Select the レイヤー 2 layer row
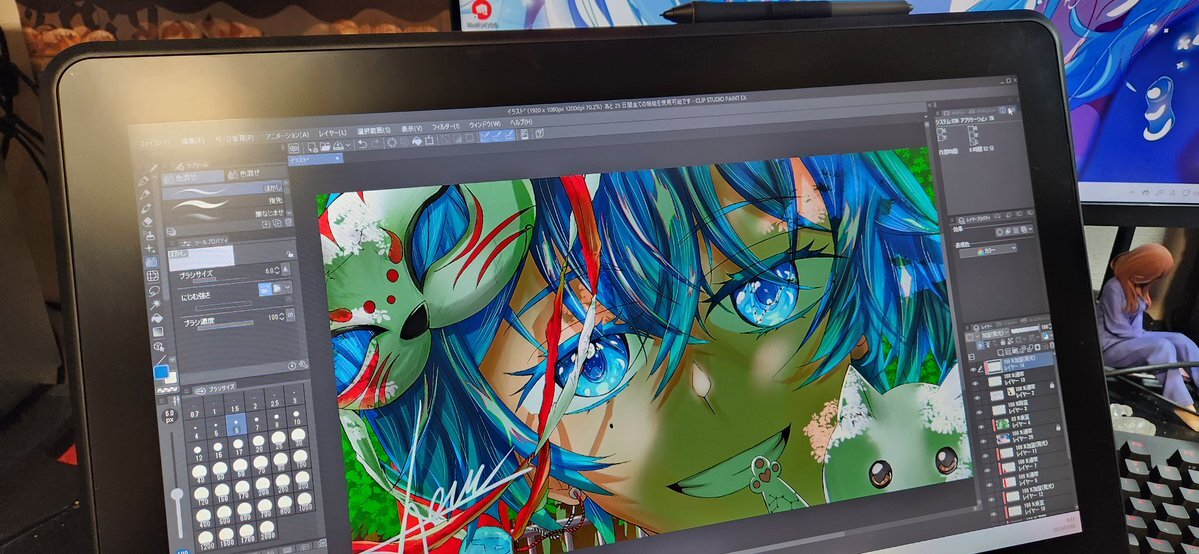This screenshot has height=554, width=1199. coord(1015,395)
